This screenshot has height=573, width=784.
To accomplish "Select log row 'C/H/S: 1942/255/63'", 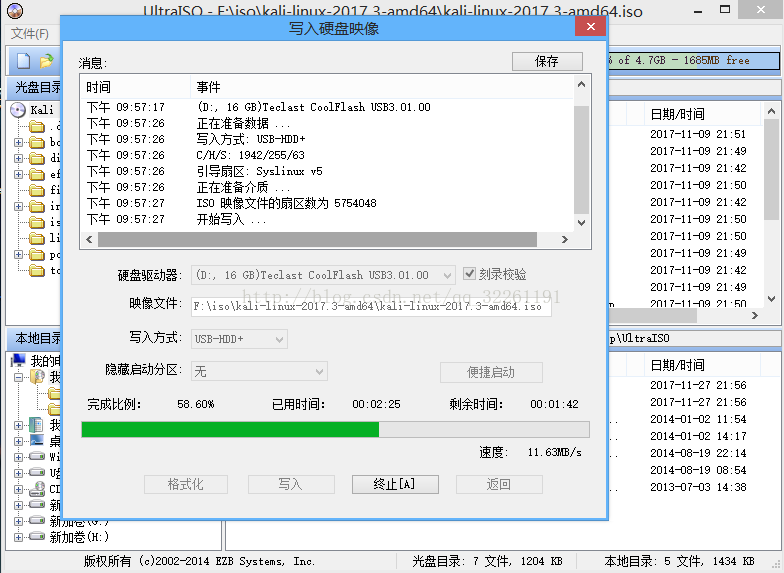I will [x=327, y=155].
